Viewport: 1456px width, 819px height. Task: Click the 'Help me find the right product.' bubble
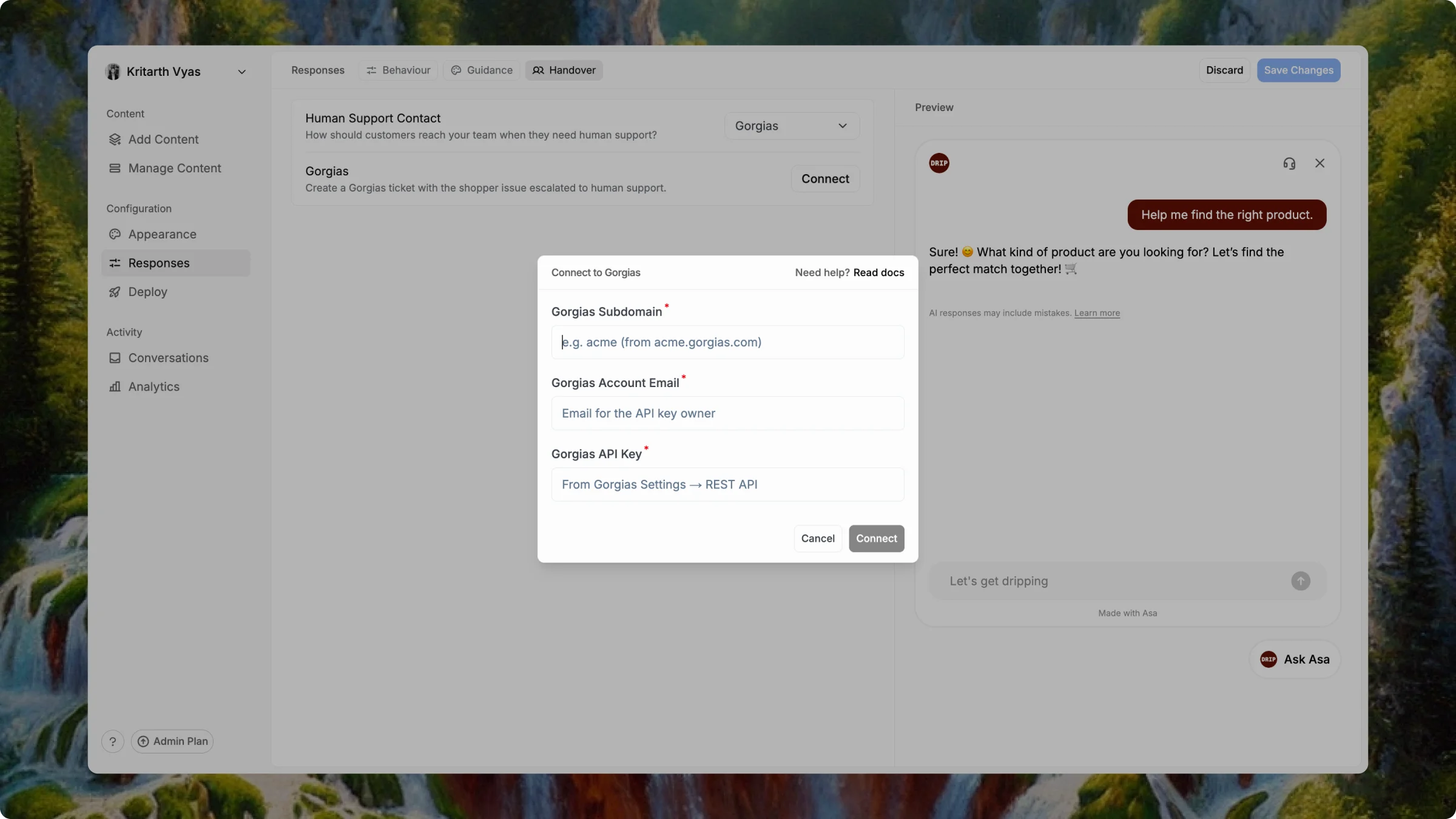click(1227, 215)
